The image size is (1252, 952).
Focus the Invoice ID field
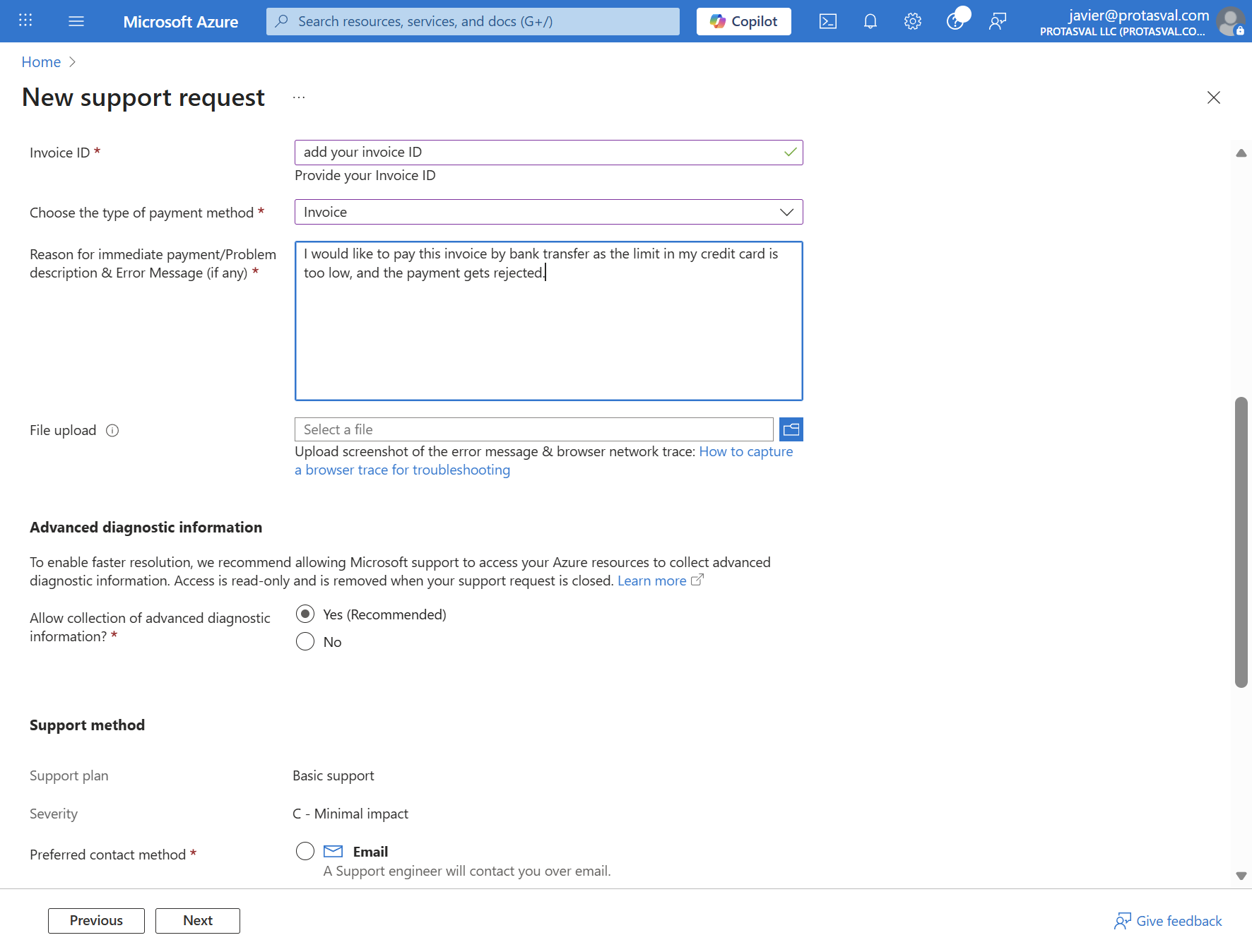pos(549,153)
